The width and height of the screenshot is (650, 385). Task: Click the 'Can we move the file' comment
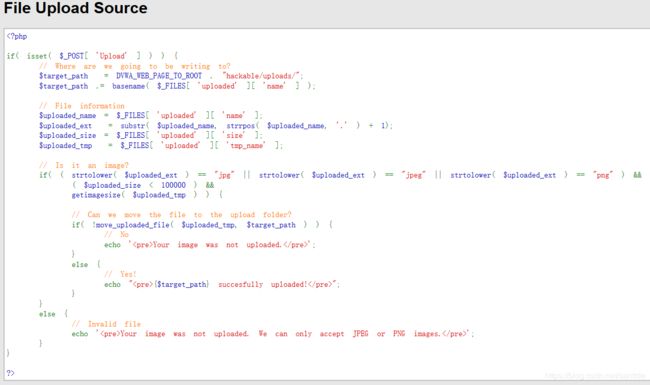coord(182,215)
